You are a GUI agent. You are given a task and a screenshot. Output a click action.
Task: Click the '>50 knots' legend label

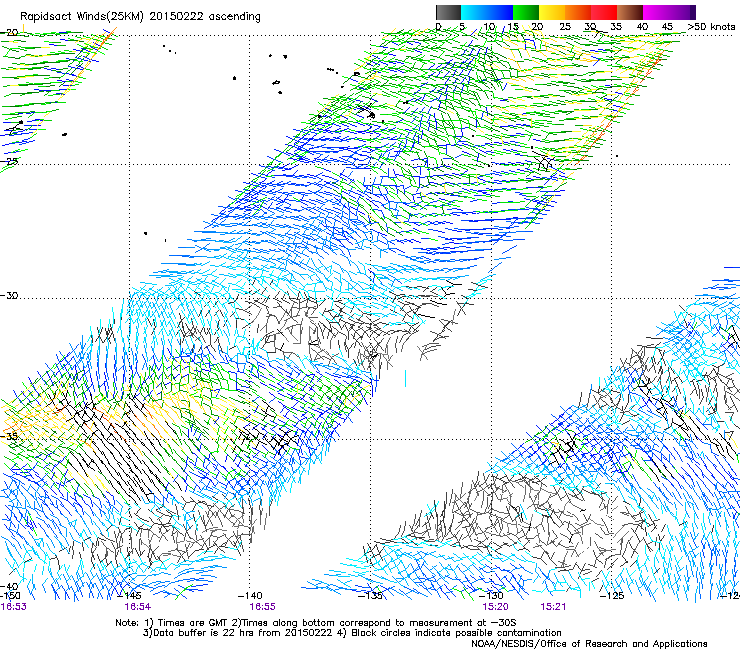point(711,27)
